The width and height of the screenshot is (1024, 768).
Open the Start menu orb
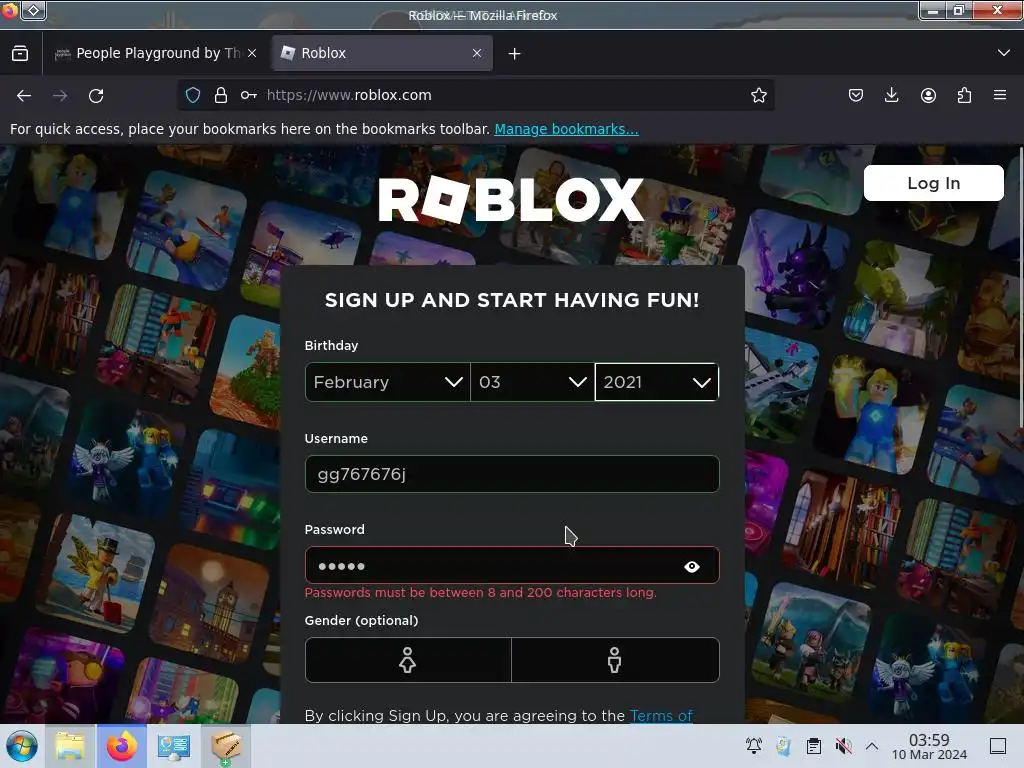point(22,746)
